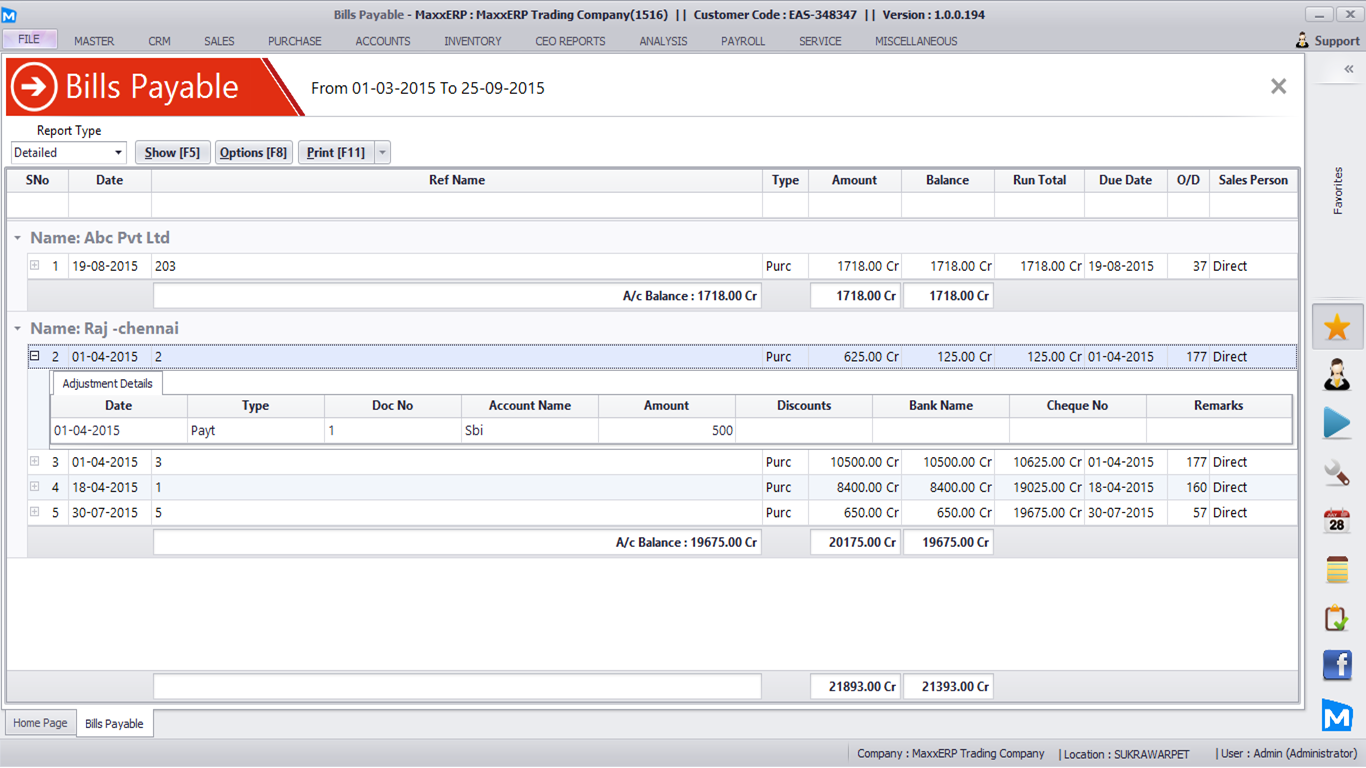This screenshot has height=768, width=1366.
Task: Open the user profile icon in sidebar
Action: [x=1337, y=375]
